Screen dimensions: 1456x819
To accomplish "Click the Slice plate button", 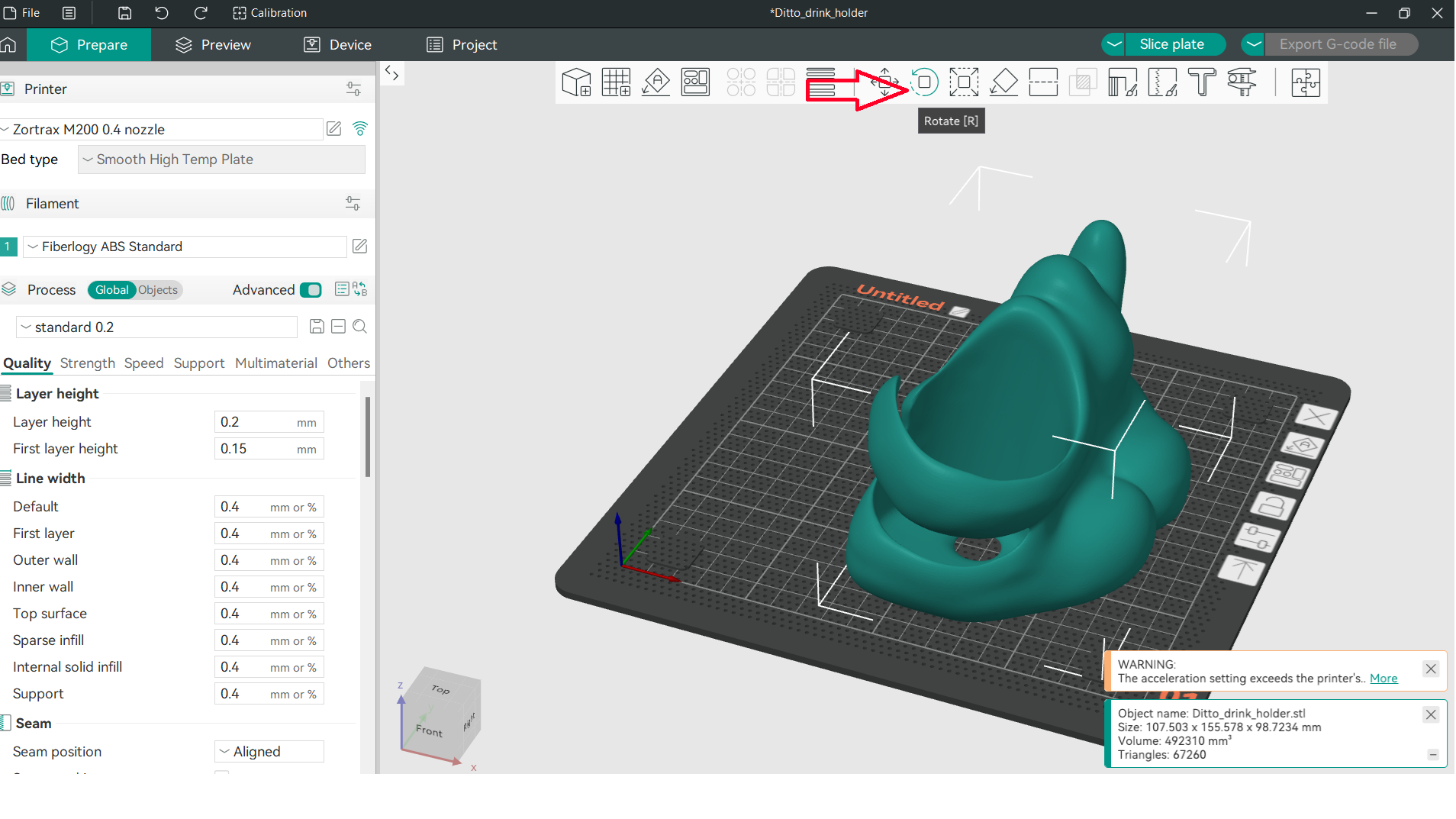I will coord(1171,44).
